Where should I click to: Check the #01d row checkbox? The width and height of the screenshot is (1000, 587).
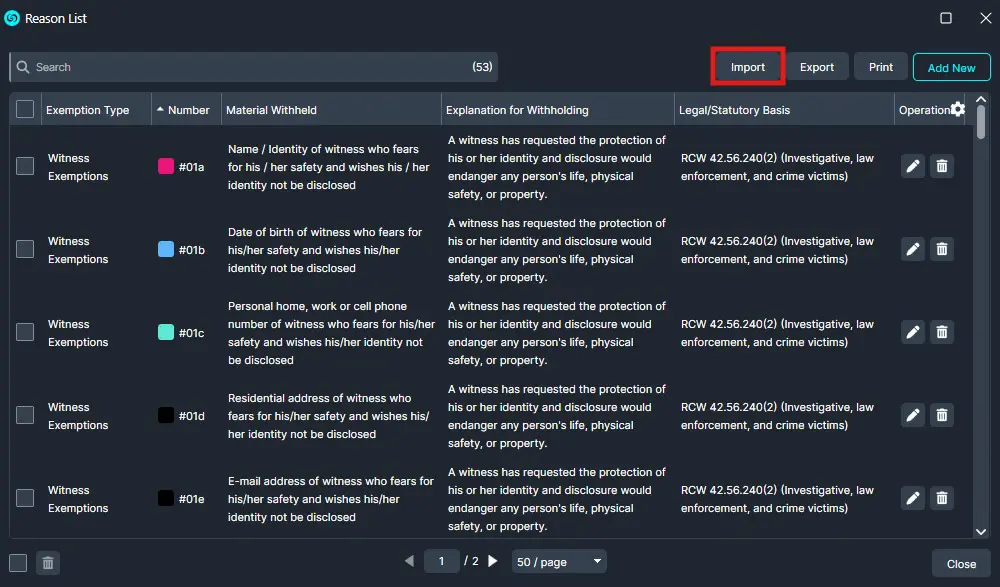[x=25, y=415]
